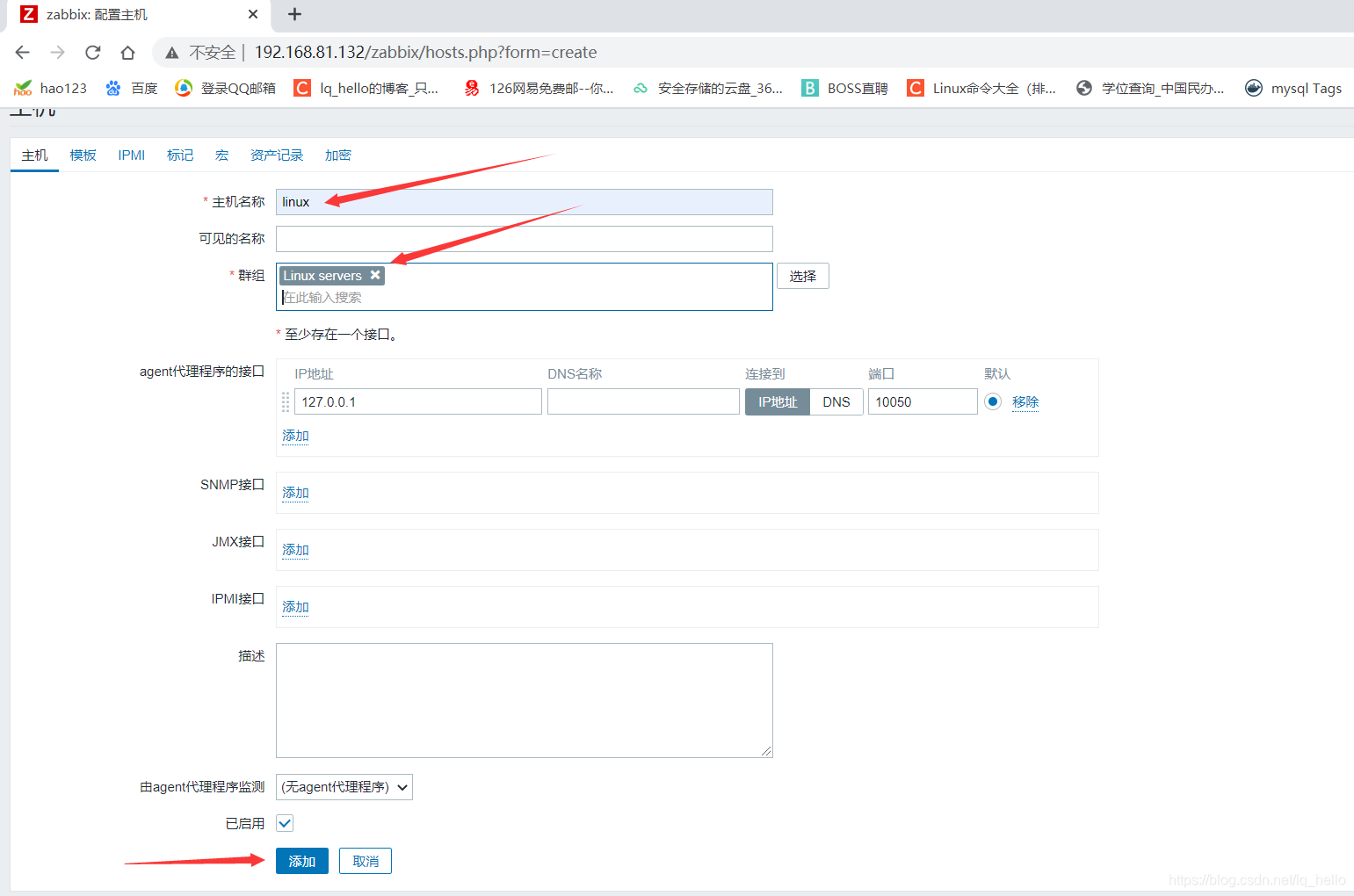Add a JMX interface

pyautogui.click(x=295, y=550)
